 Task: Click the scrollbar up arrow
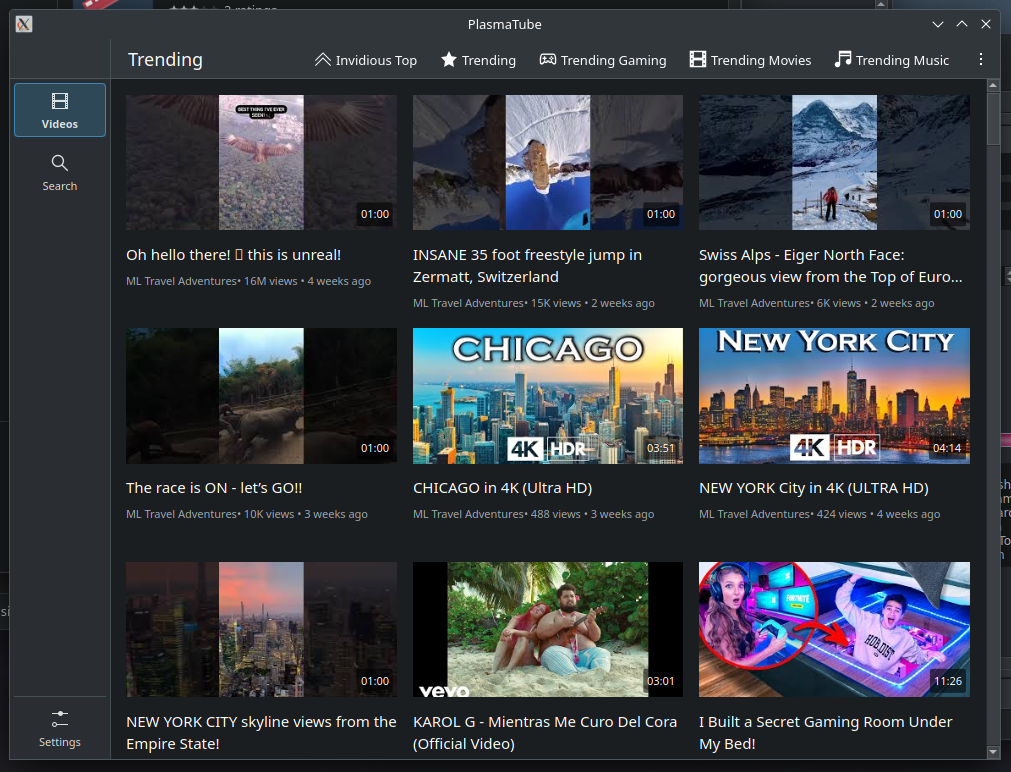993,85
